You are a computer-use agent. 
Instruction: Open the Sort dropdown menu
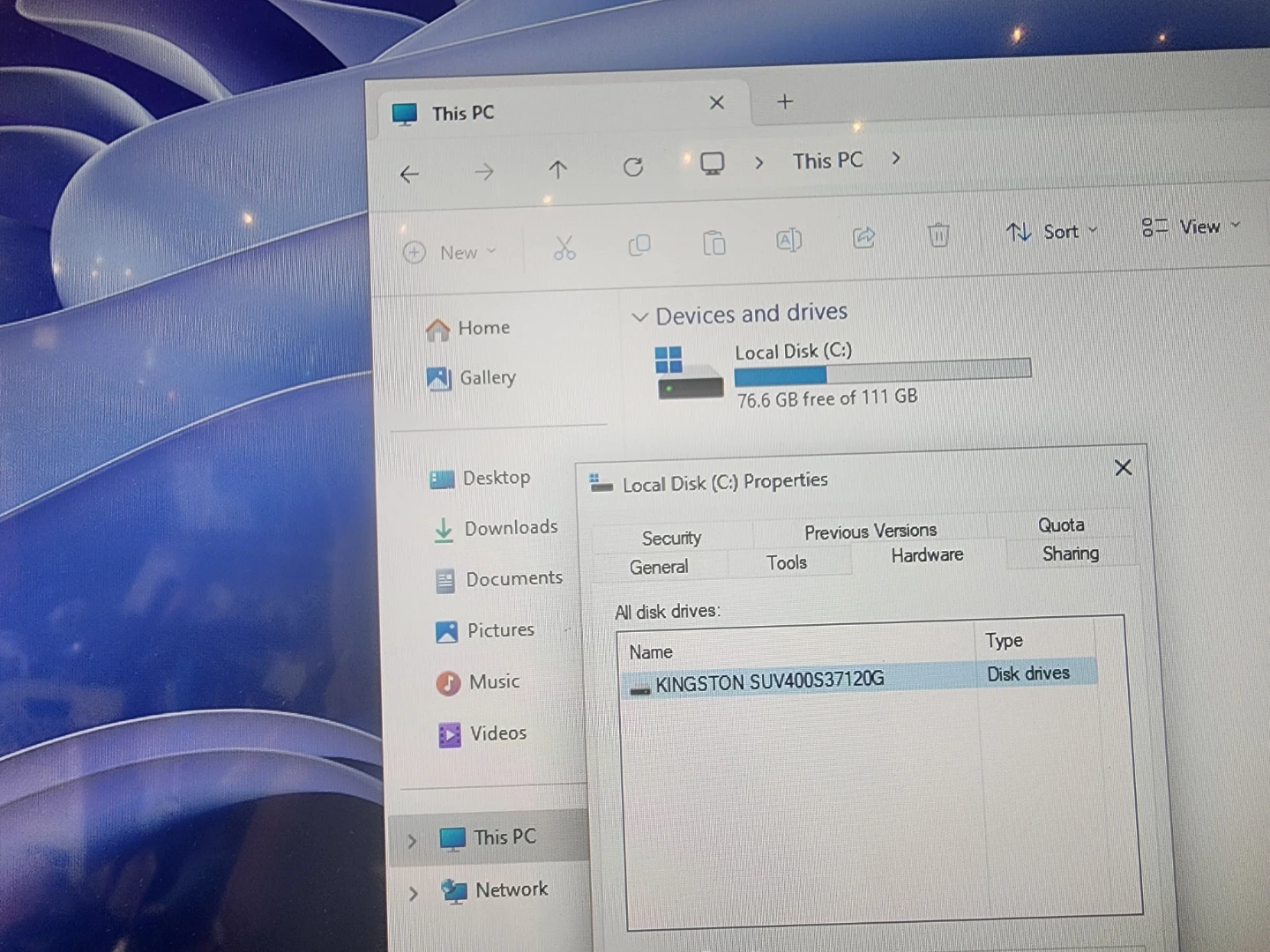point(1051,232)
